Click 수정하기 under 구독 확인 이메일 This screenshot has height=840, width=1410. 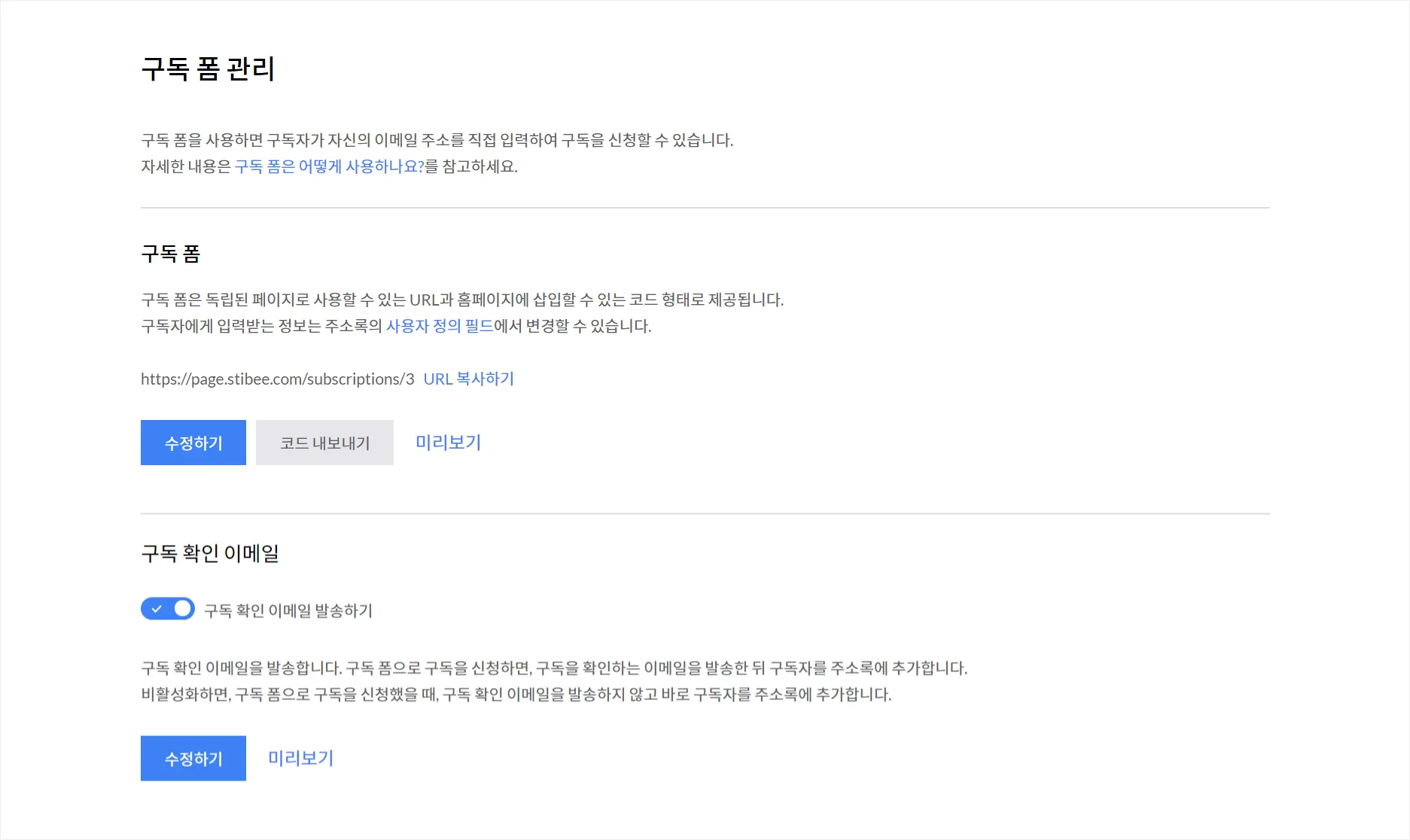click(x=193, y=758)
